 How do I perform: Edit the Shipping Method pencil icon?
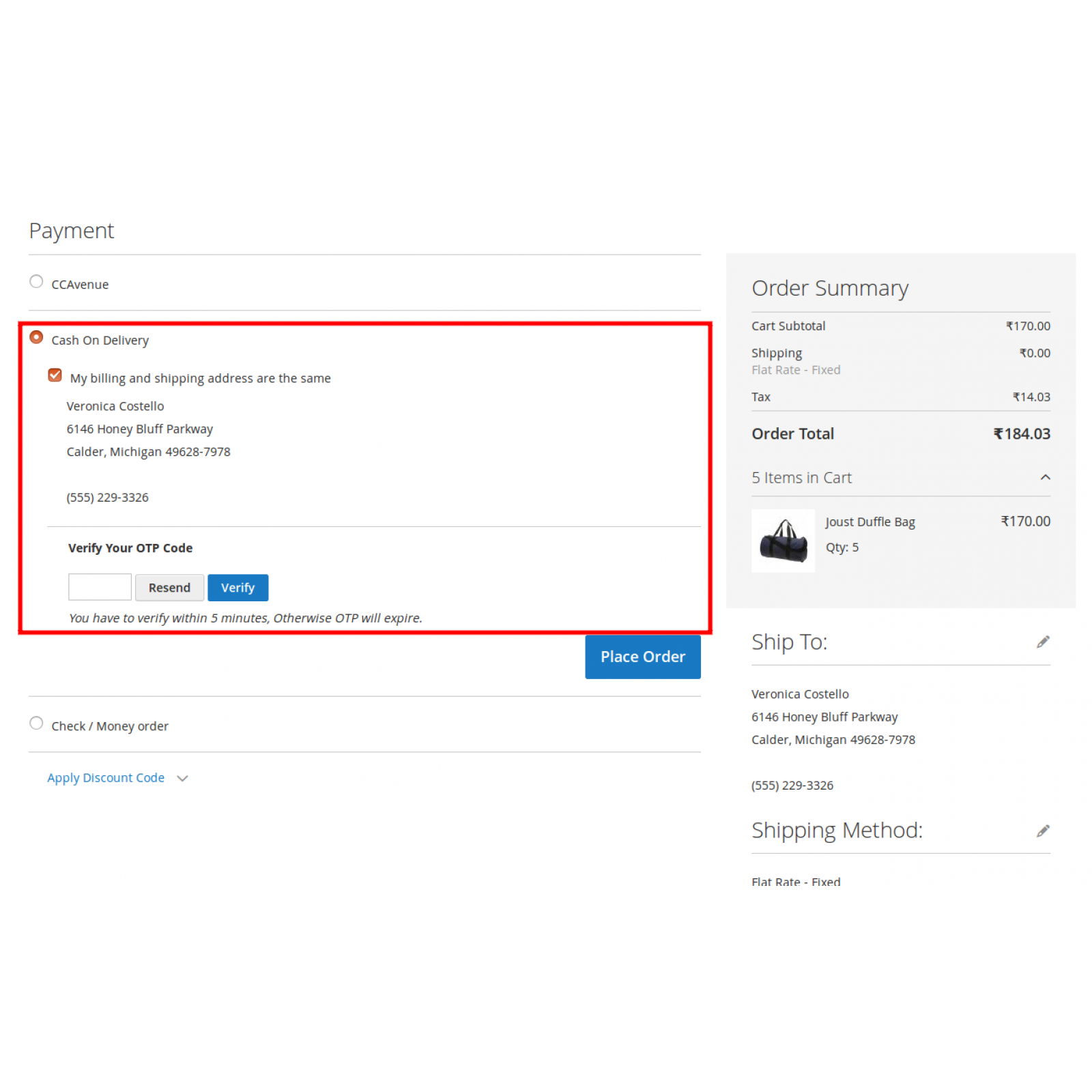pyautogui.click(x=1043, y=831)
